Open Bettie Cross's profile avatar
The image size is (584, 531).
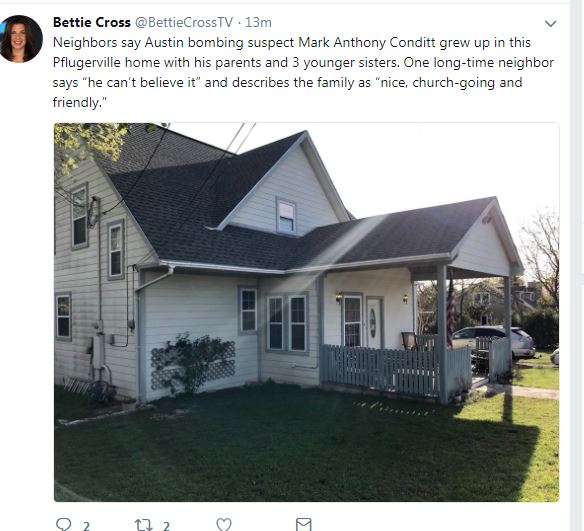pyautogui.click(x=21, y=39)
